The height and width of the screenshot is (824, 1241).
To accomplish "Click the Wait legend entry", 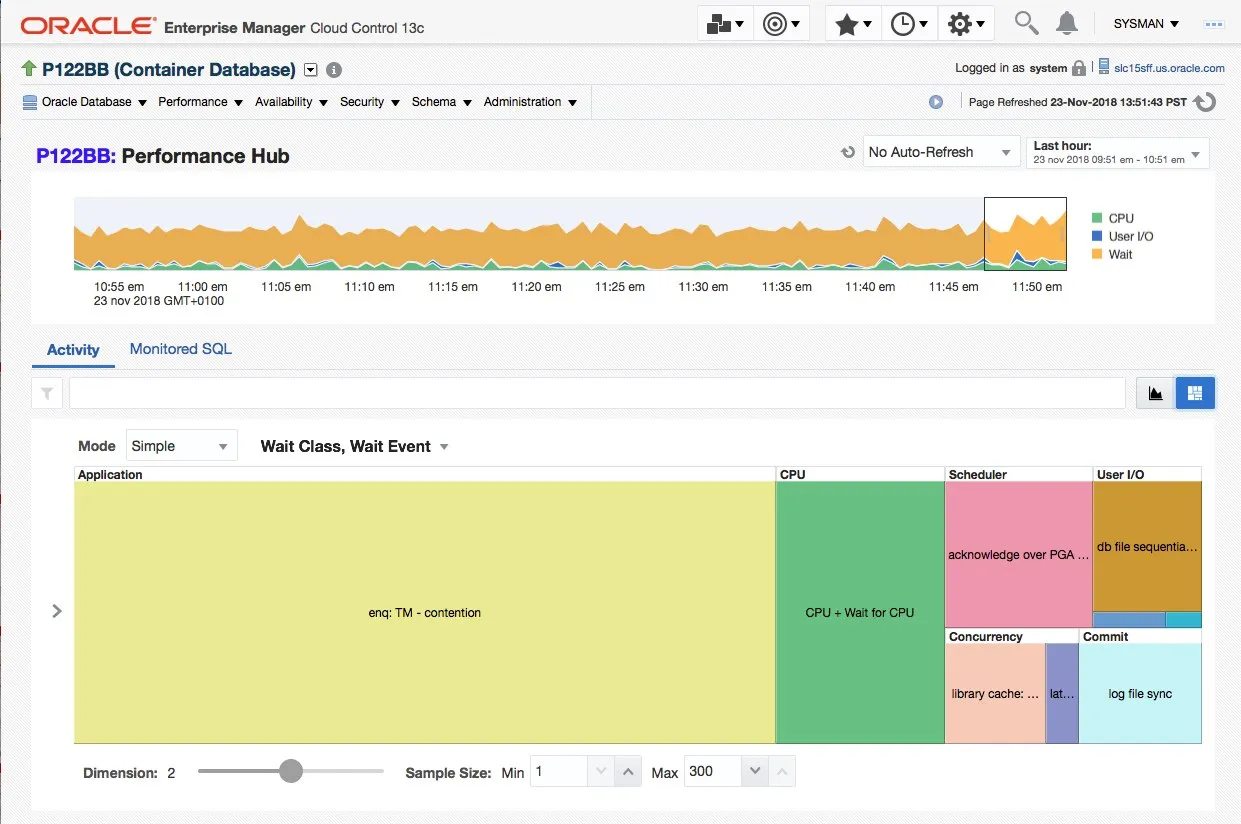I will coord(1113,254).
